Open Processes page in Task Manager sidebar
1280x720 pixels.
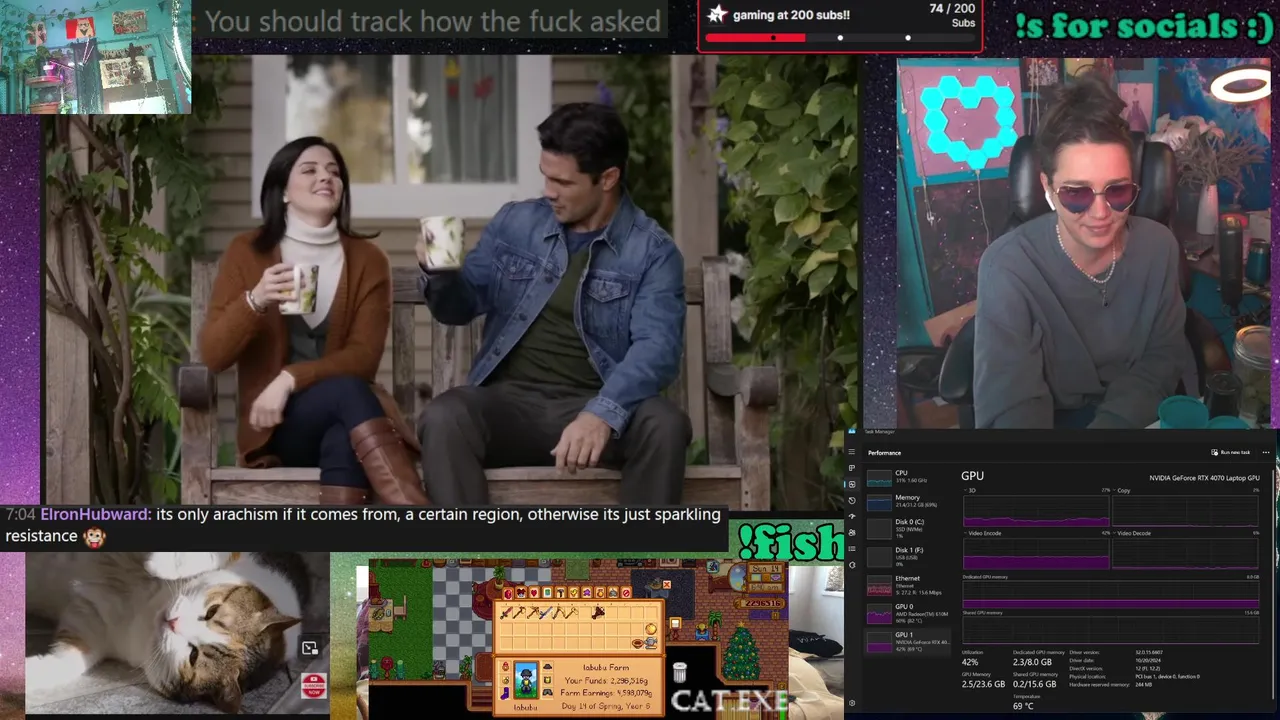[852, 468]
